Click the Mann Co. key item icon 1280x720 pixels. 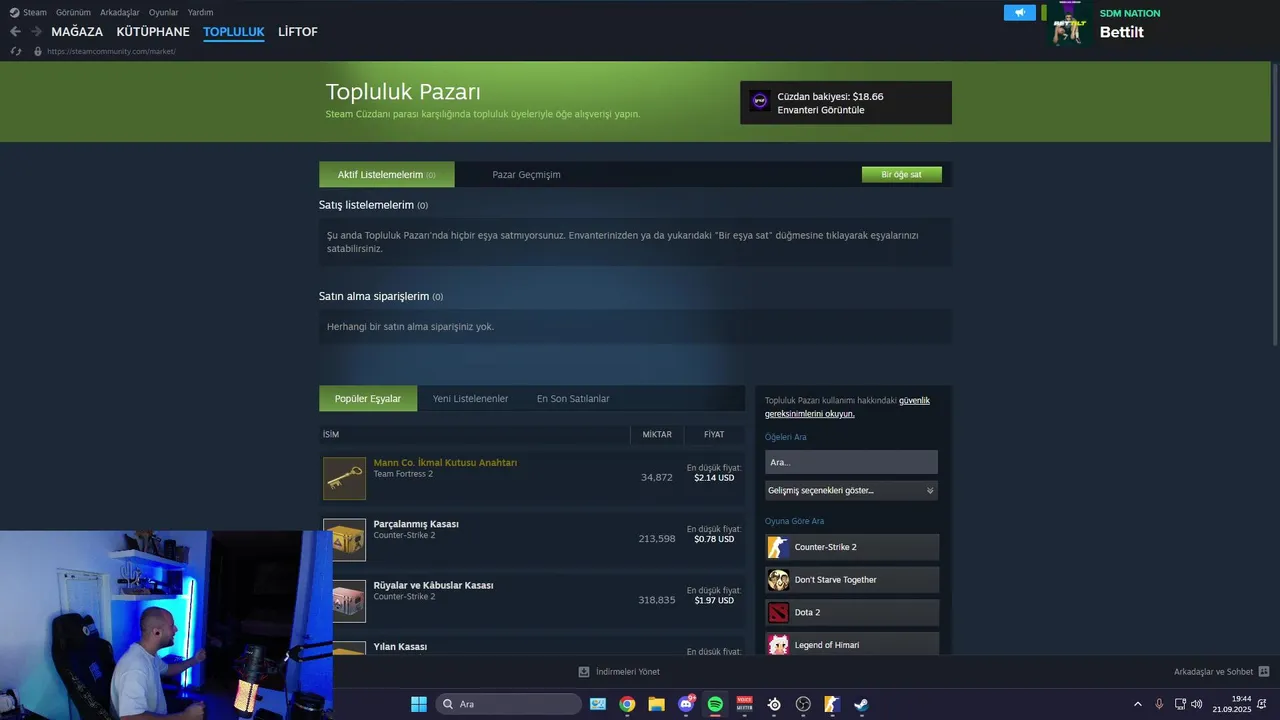pos(344,478)
